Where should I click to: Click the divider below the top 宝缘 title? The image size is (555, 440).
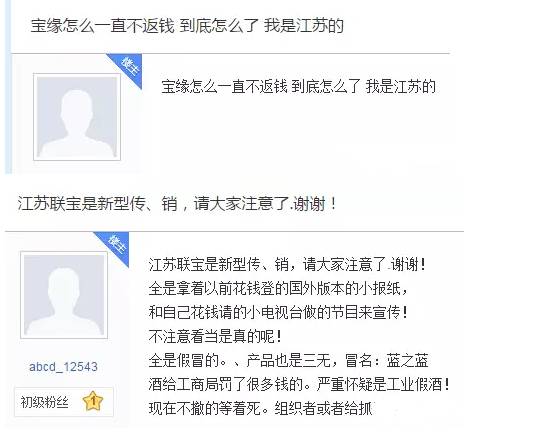[x=231, y=53]
